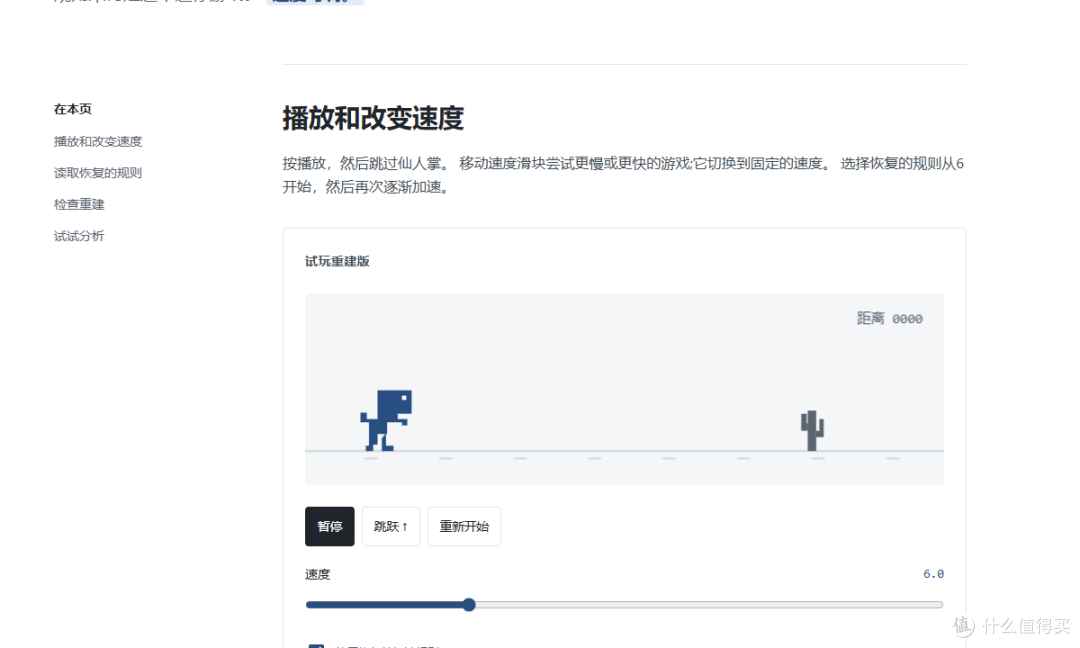Click the gray cactus obstacle

pos(813,430)
